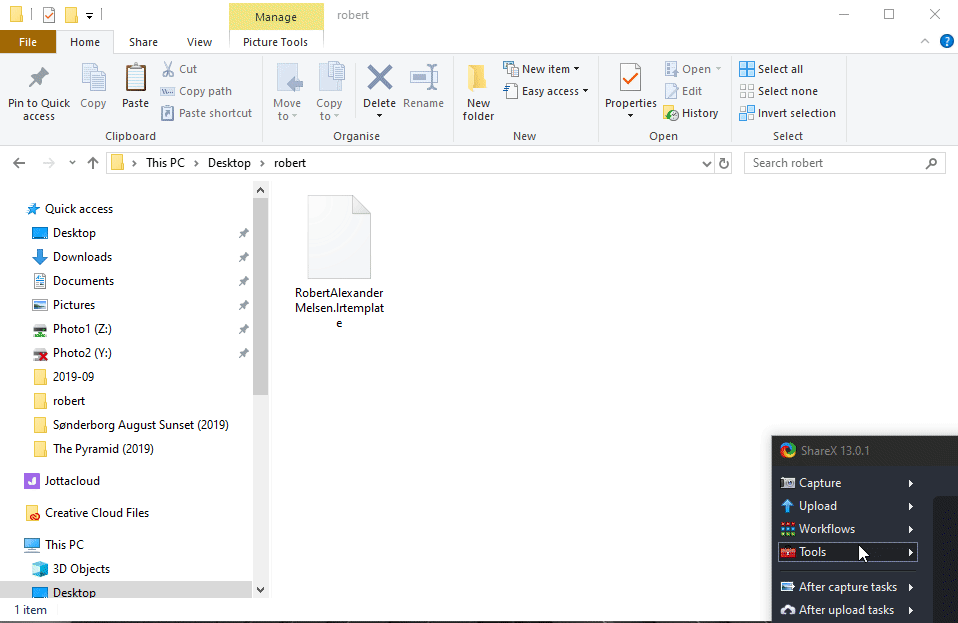Open Pictures in navigation pane

(x=73, y=305)
